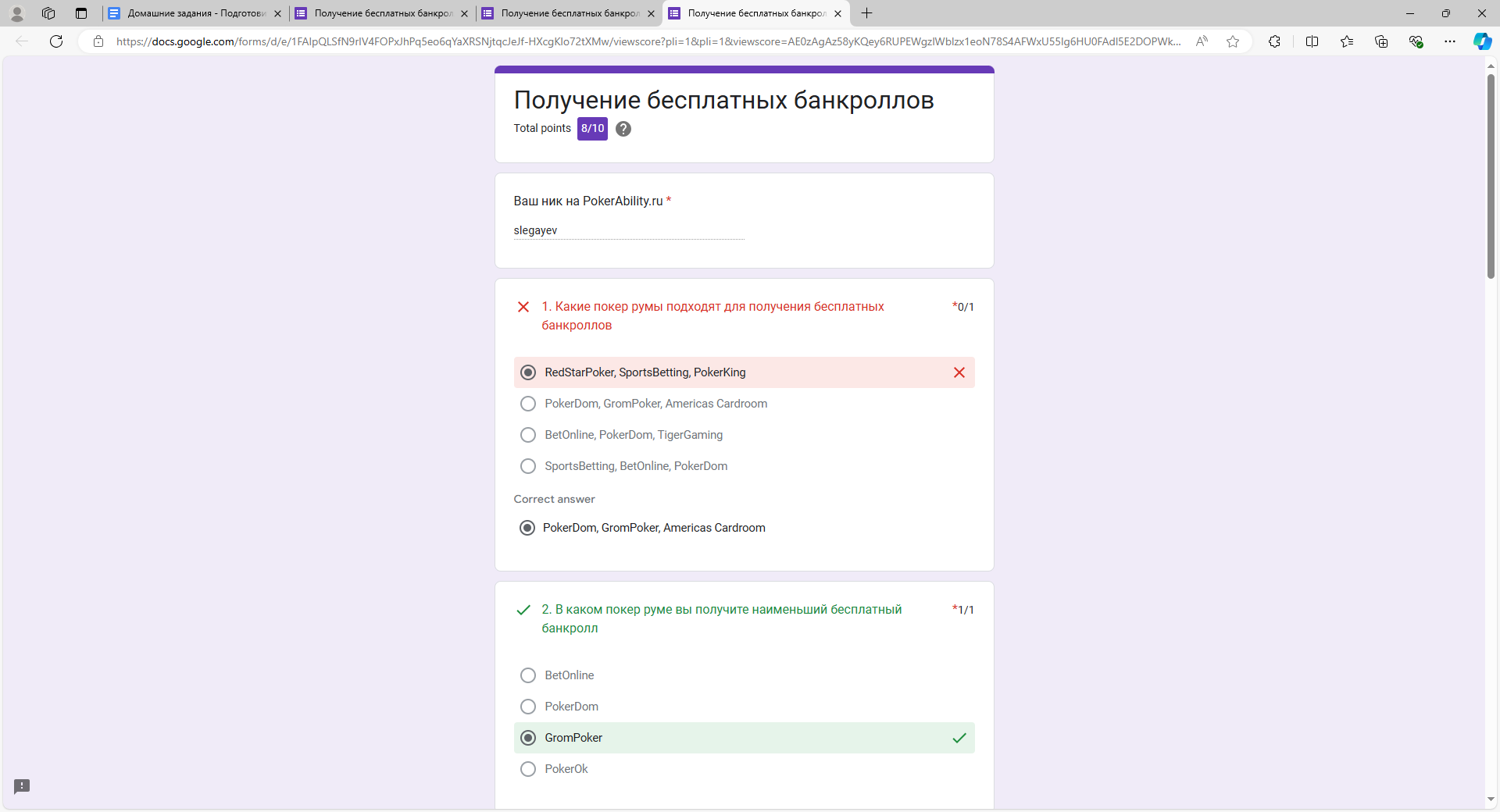Click the Ваш ник на PokerAbility.ru label

[588, 201]
